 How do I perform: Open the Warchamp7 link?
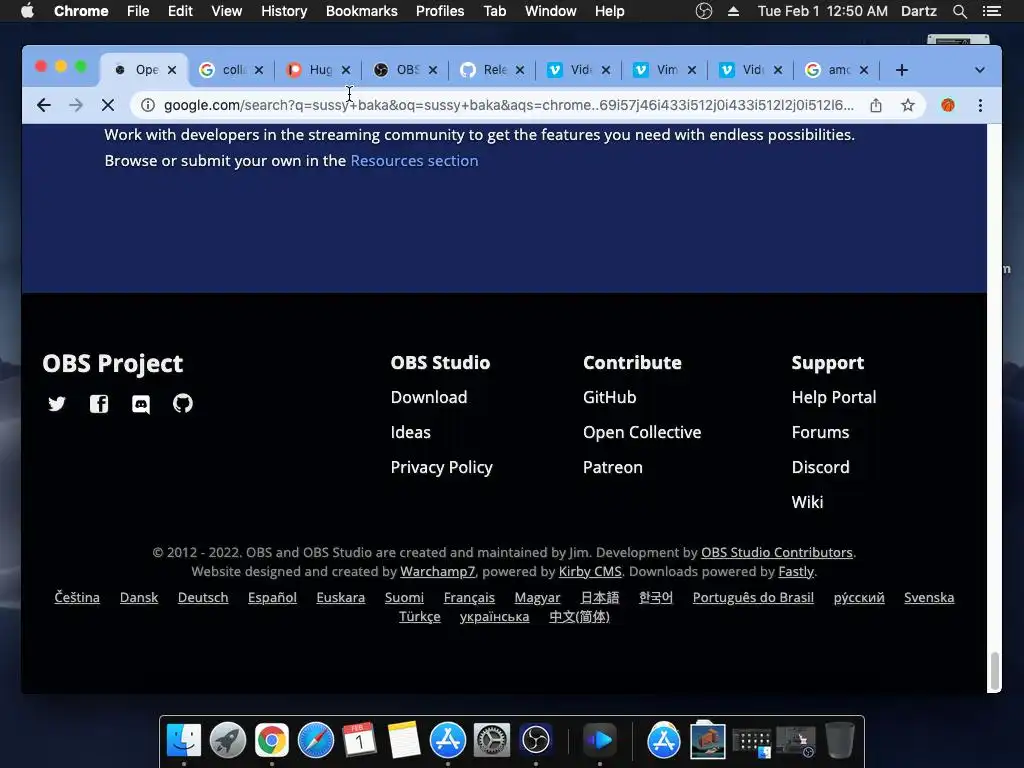tap(438, 571)
